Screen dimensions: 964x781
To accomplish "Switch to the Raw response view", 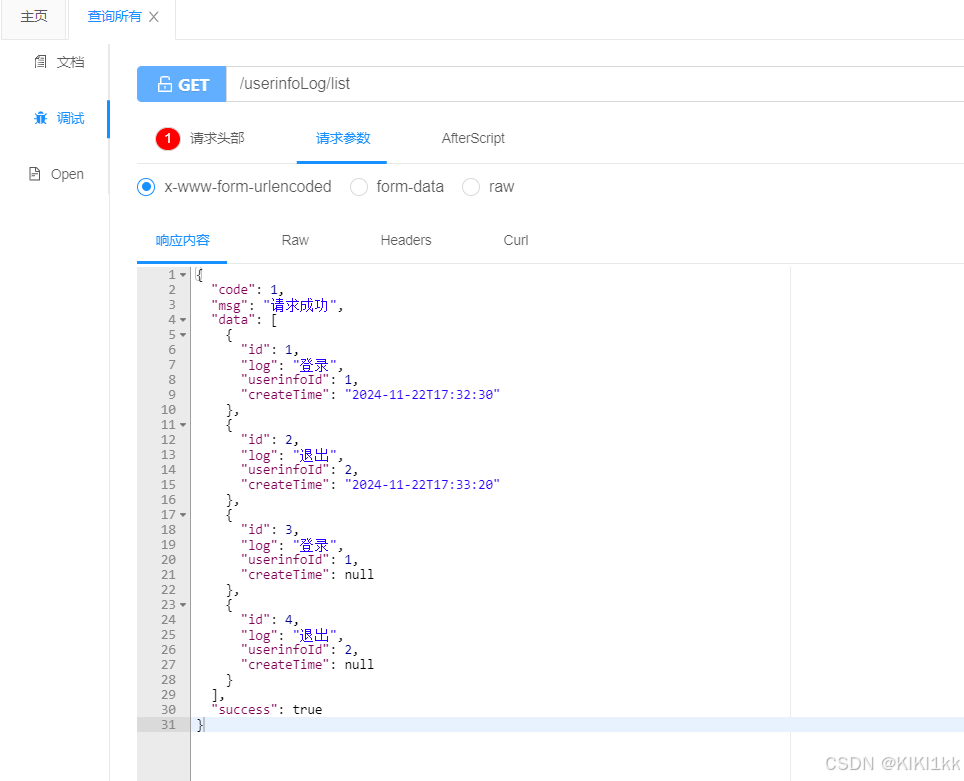I will (295, 240).
